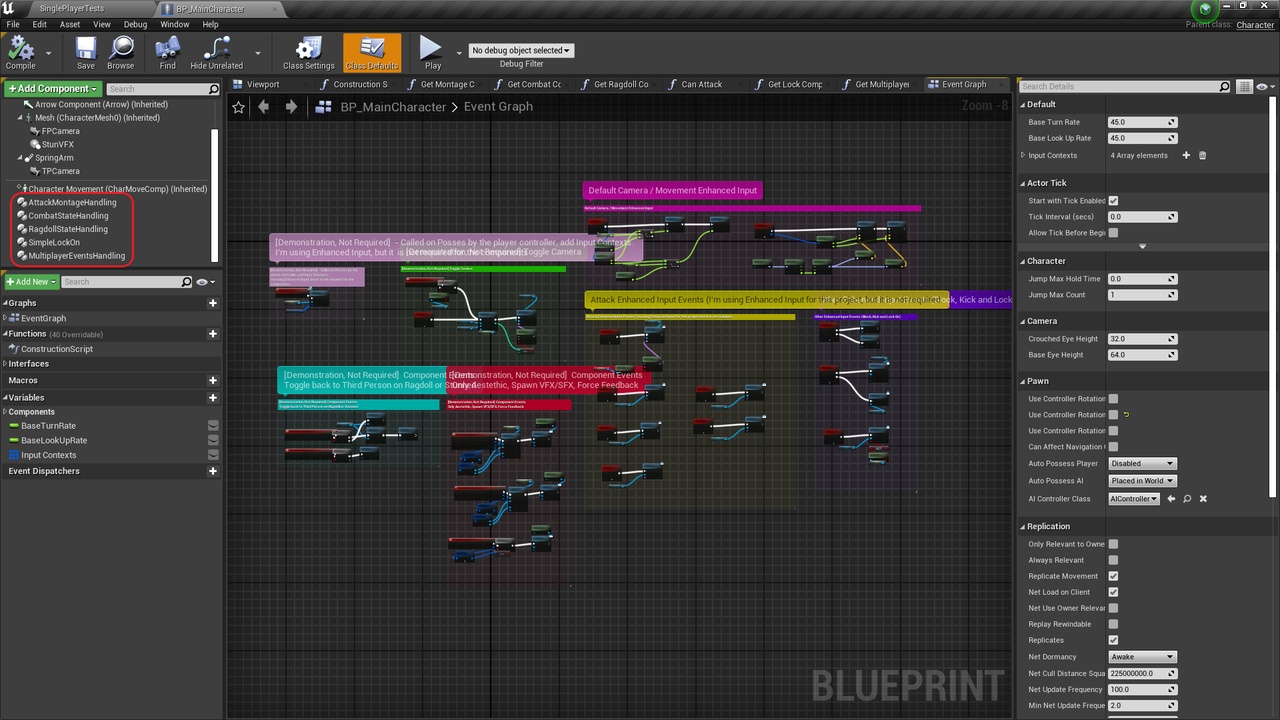Click the Add New button in My Blueprint
Image resolution: width=1280 pixels, height=720 pixels.
[x=30, y=281]
